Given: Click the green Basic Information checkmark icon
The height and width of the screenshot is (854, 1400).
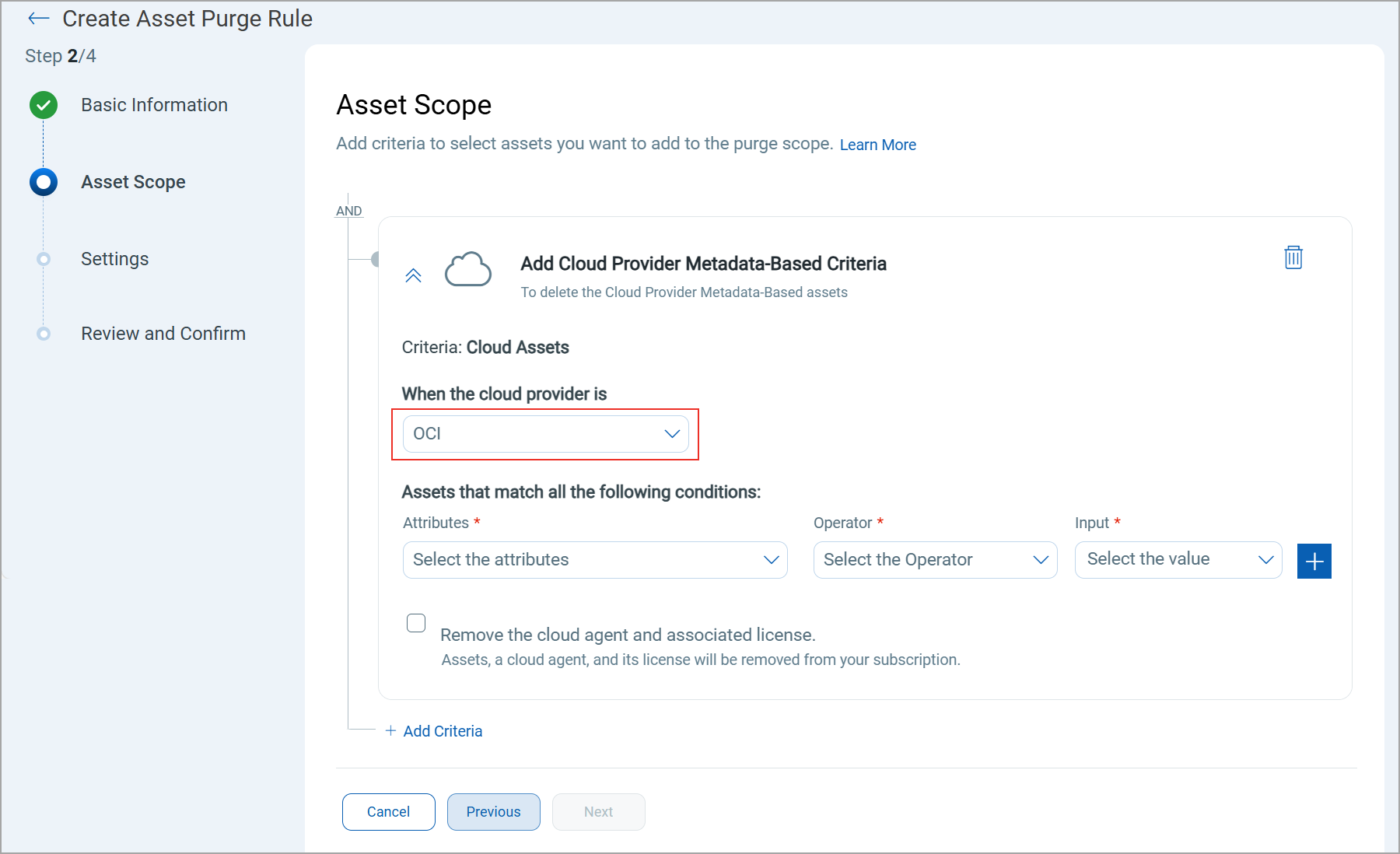Looking at the screenshot, I should pyautogui.click(x=44, y=105).
